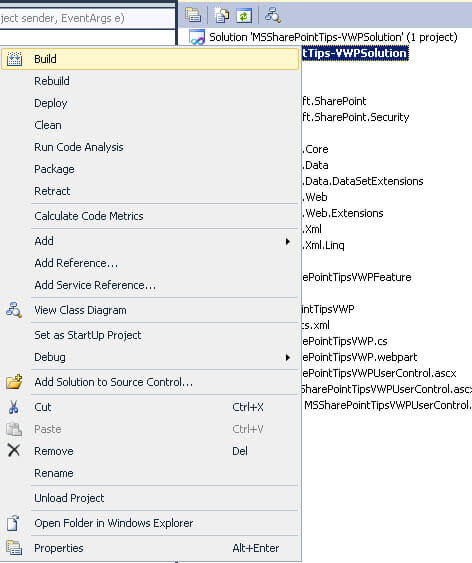The image size is (472, 563).
Task: Select the cs.xml file
Action: [315, 325]
